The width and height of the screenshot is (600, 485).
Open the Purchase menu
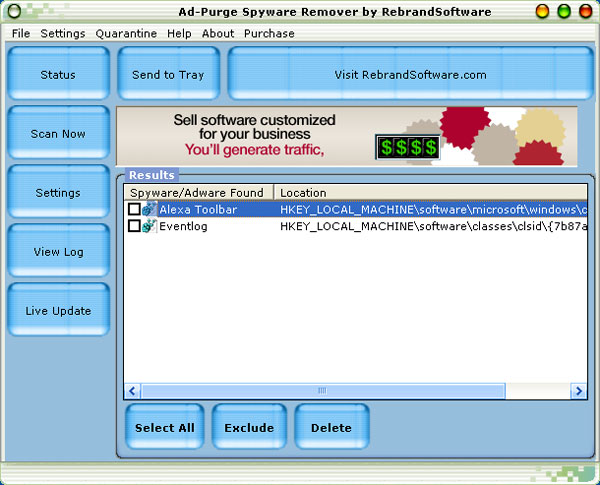pyautogui.click(x=269, y=34)
